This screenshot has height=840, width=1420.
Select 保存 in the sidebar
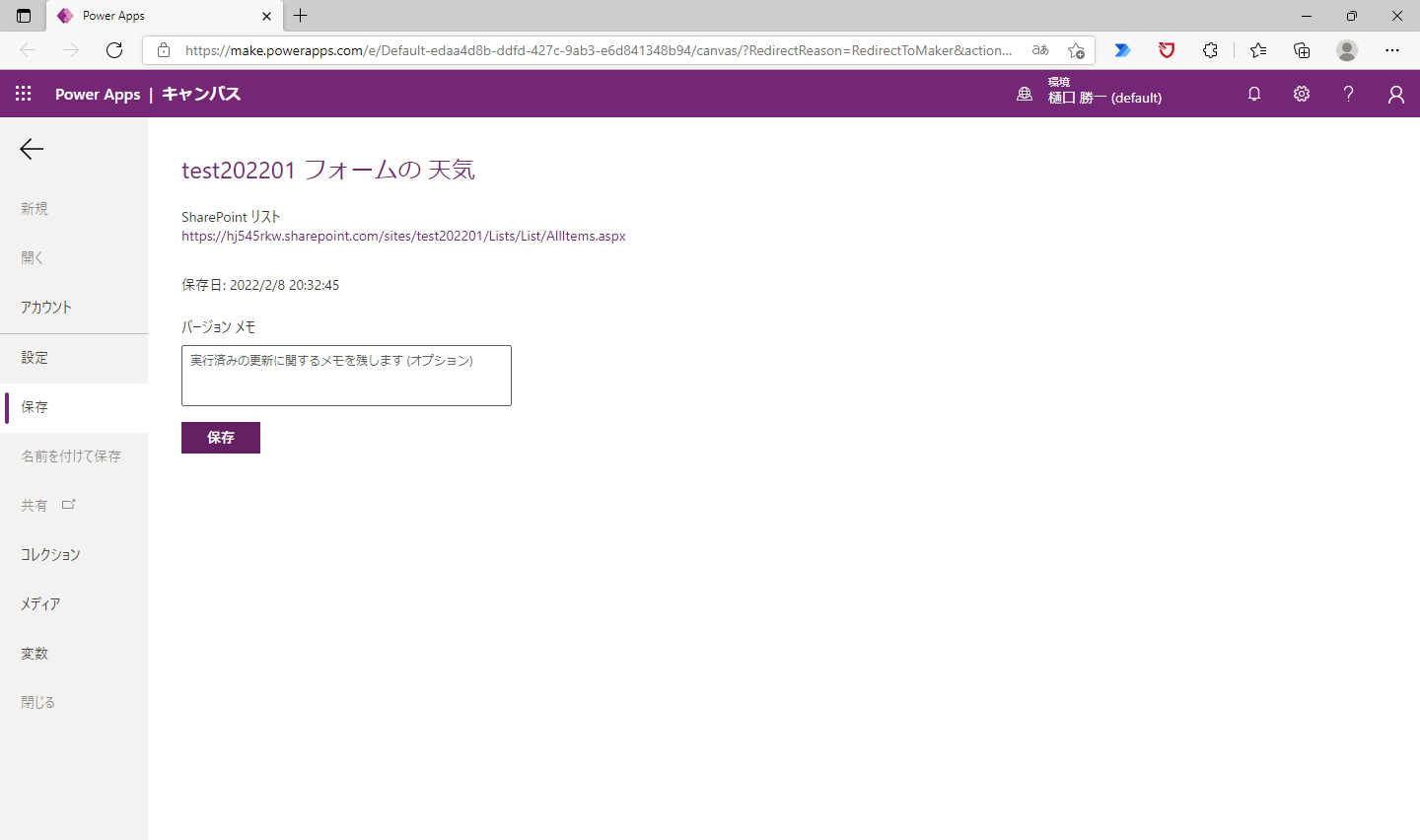(x=74, y=407)
